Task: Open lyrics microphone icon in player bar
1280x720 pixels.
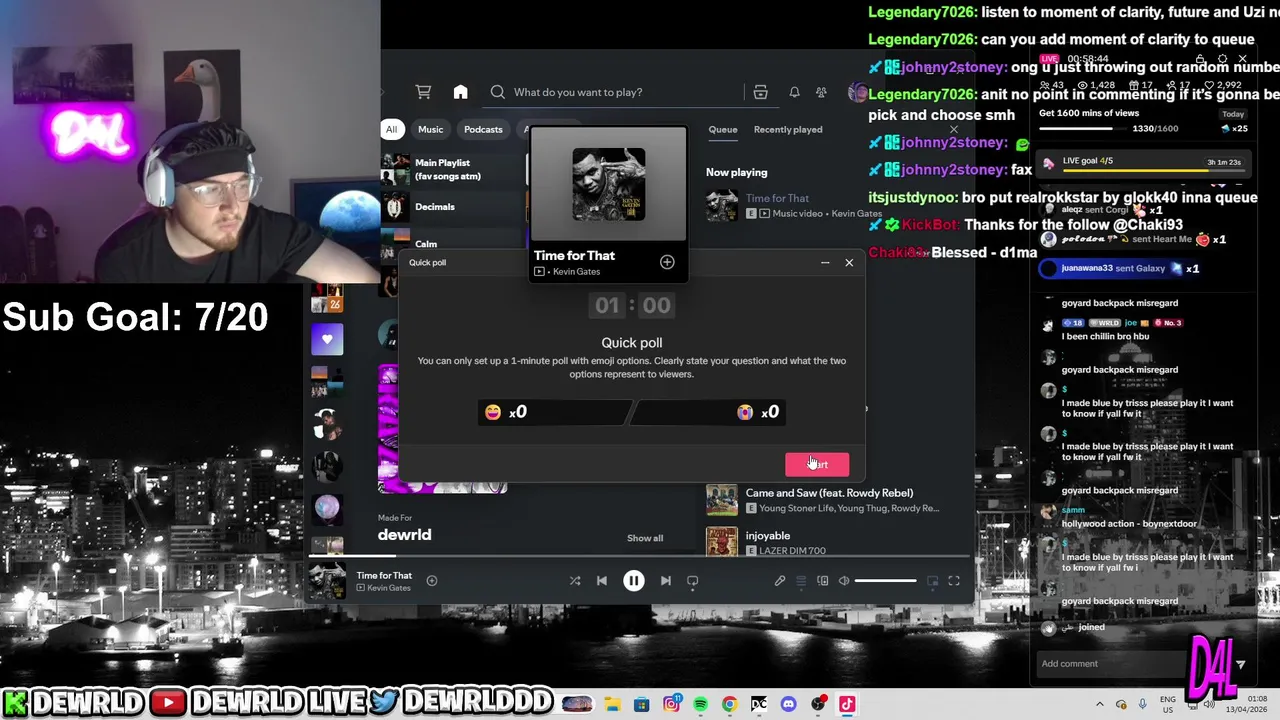Action: click(779, 581)
